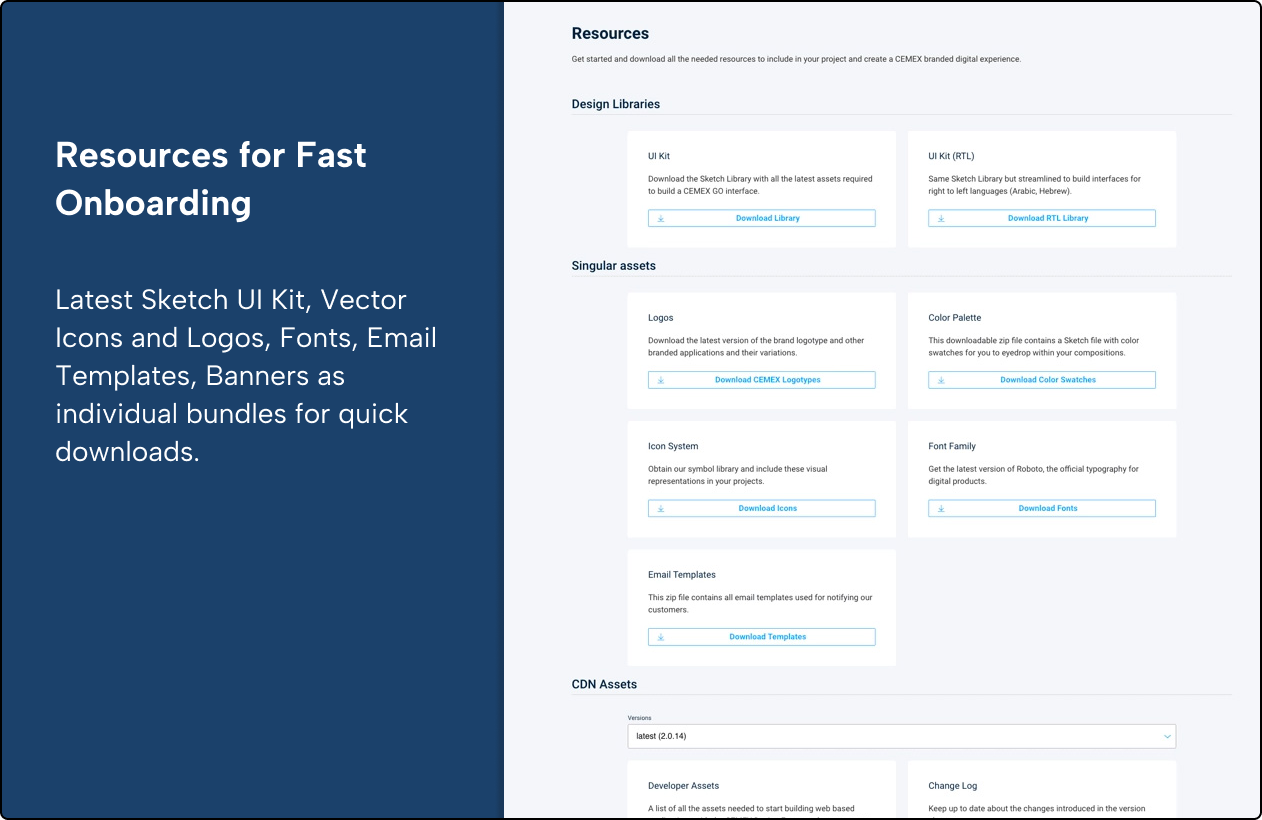Expand the chevron arrow on the Versions selector
Viewport: 1262px width, 820px height.
pos(1166,736)
